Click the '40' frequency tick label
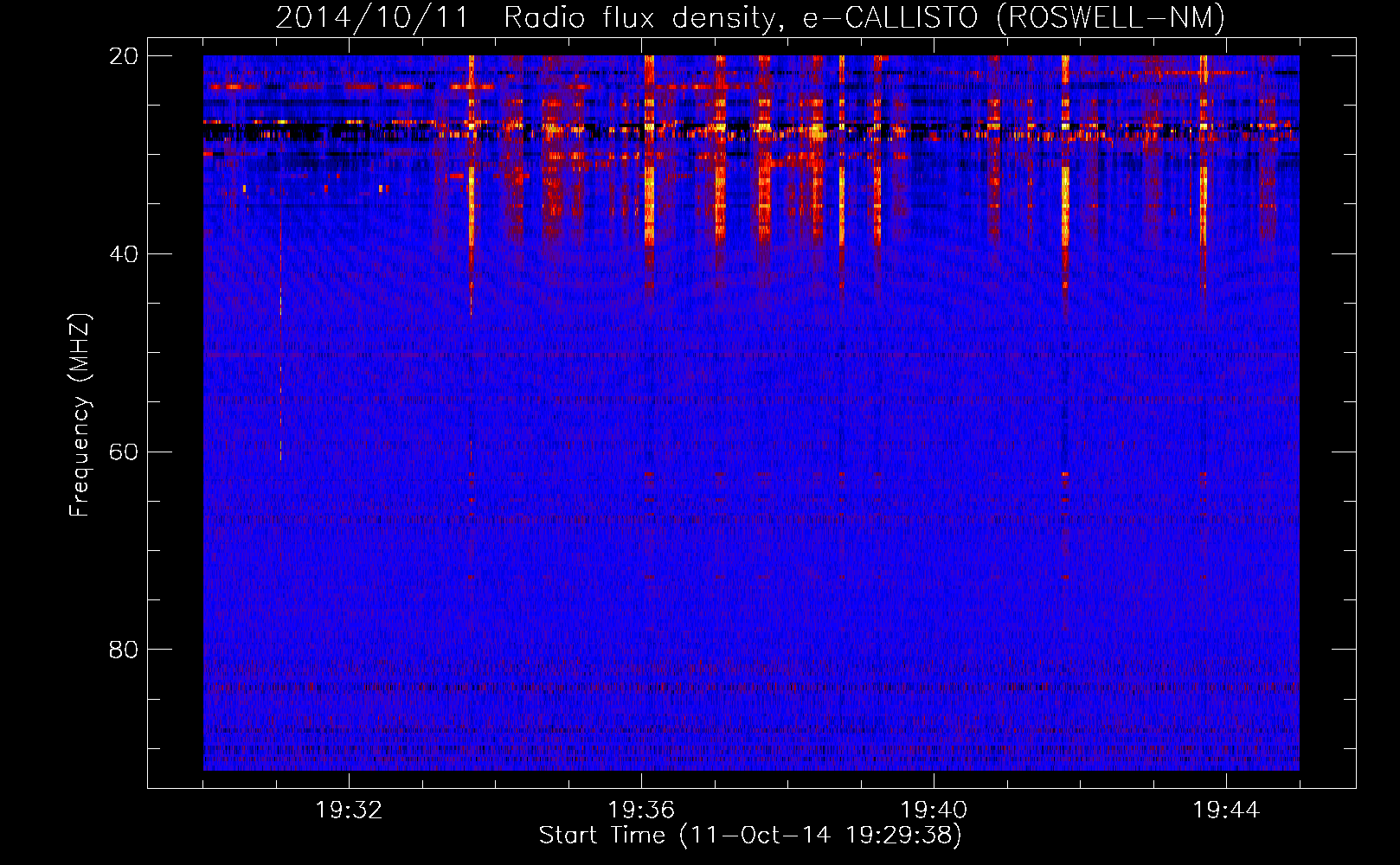The height and width of the screenshot is (865, 1400). click(x=124, y=254)
